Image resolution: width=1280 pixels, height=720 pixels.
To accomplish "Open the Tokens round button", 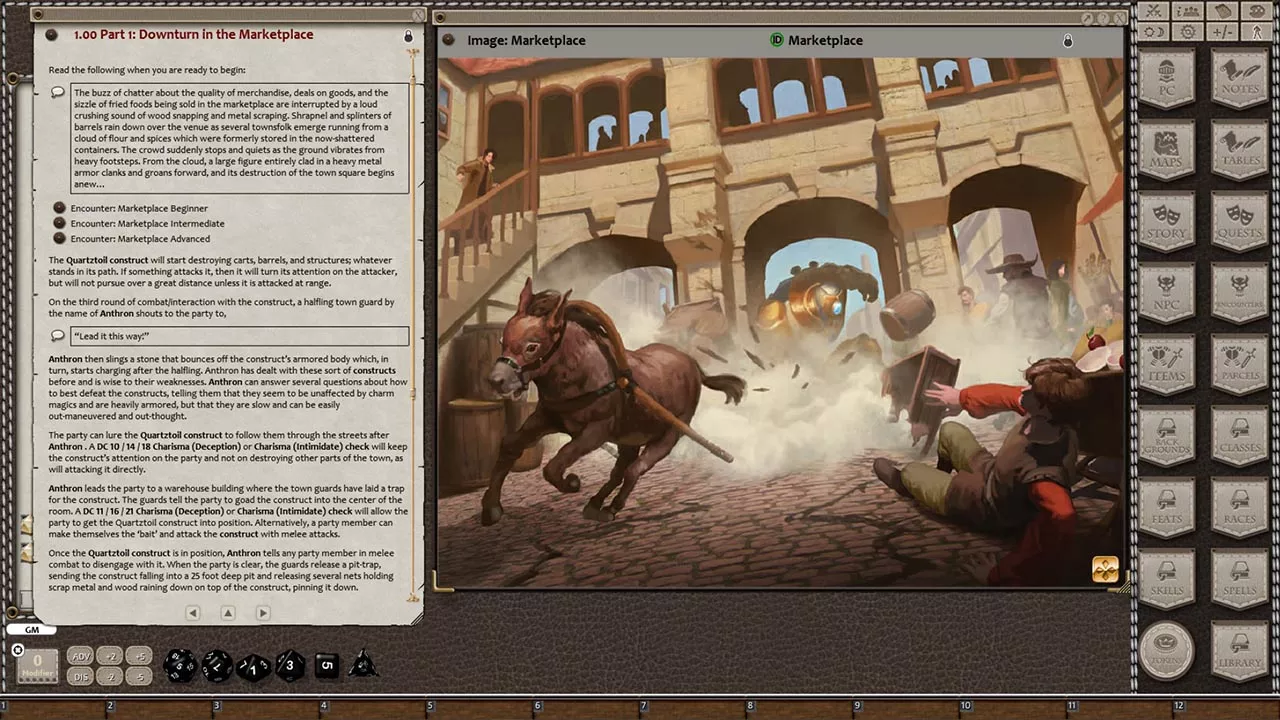I will [x=1166, y=651].
